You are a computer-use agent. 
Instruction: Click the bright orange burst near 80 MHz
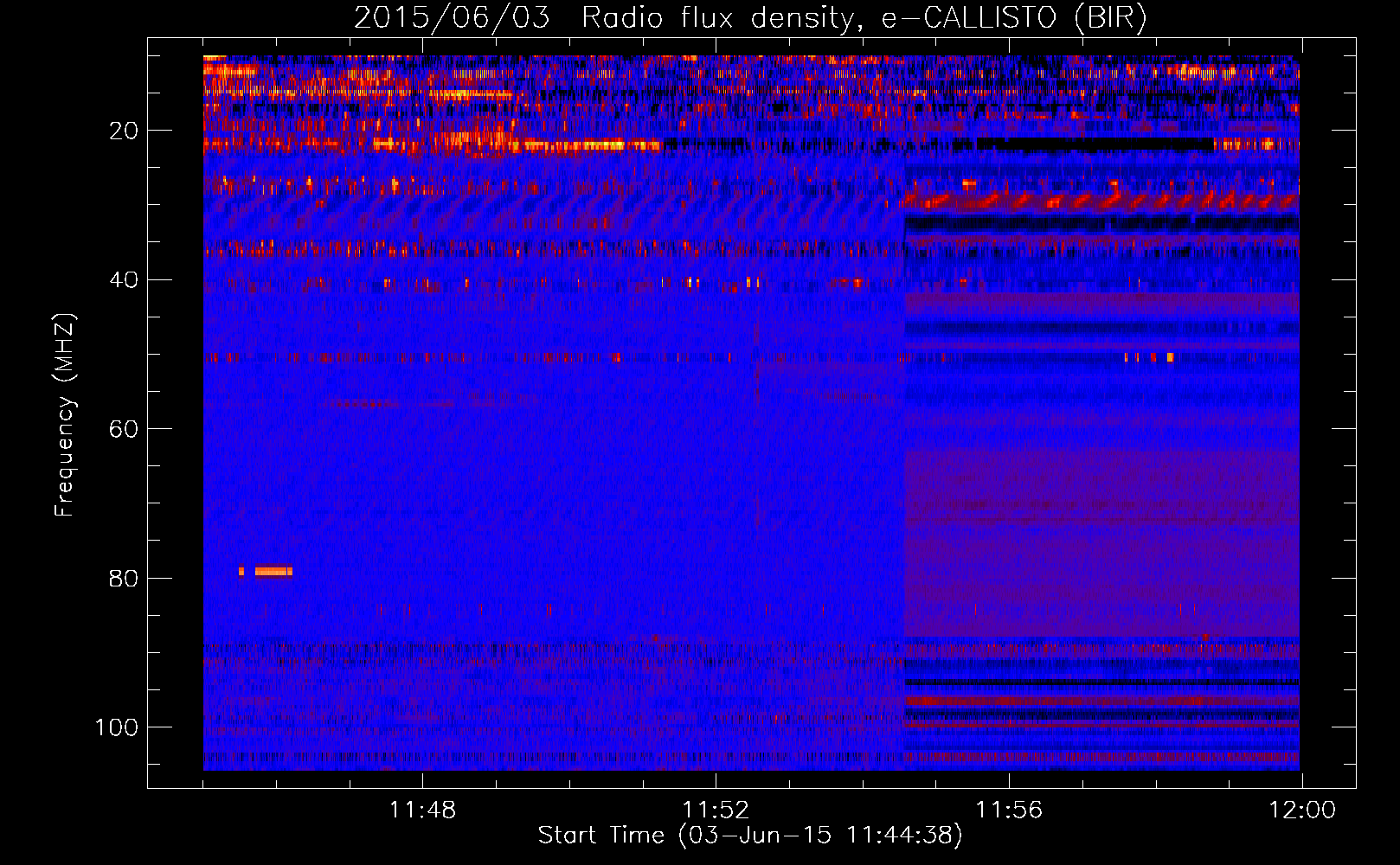(x=273, y=571)
